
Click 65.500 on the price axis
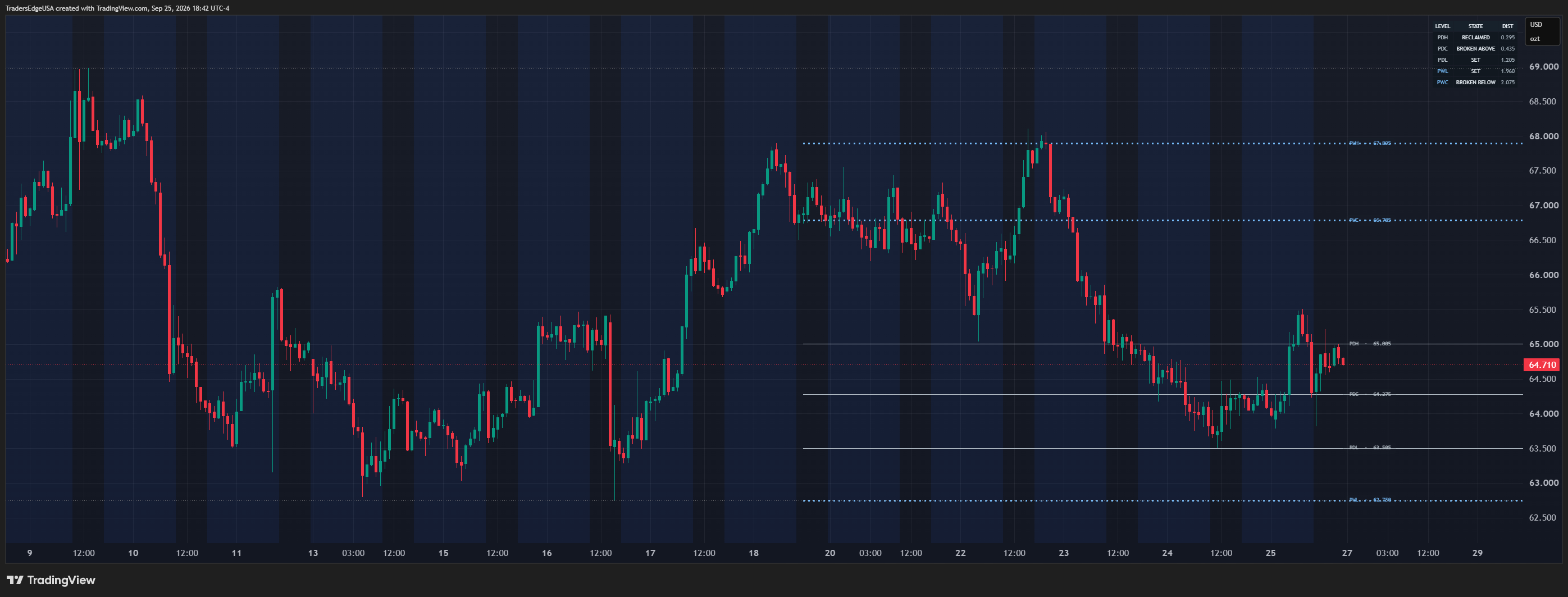[x=1542, y=310]
